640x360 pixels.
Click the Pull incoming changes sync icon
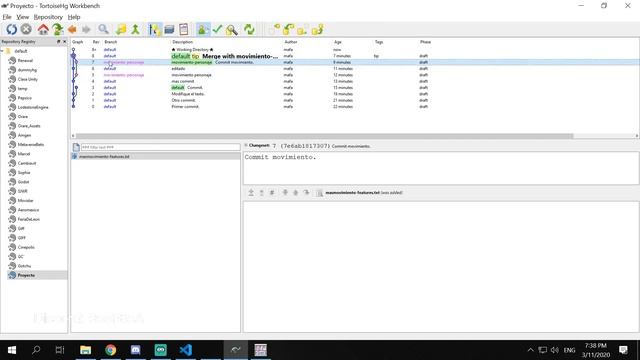289,29
